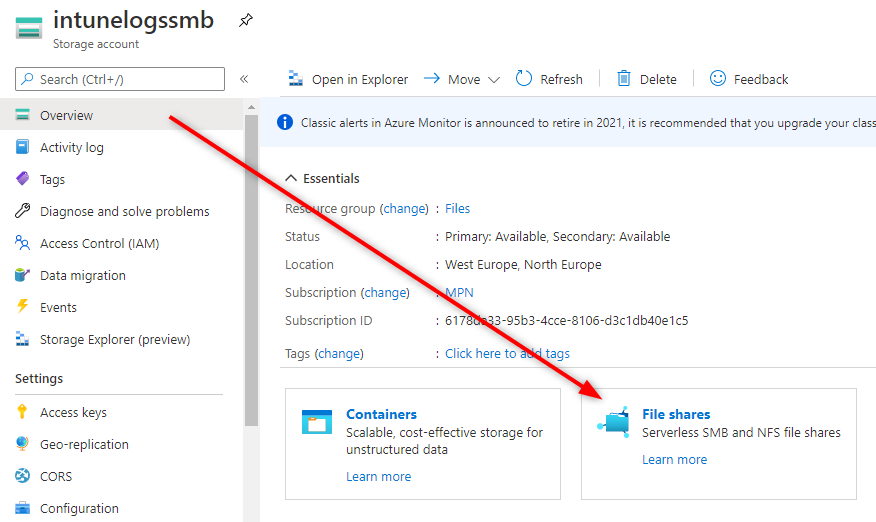Click the Overview menu icon

point(22,115)
